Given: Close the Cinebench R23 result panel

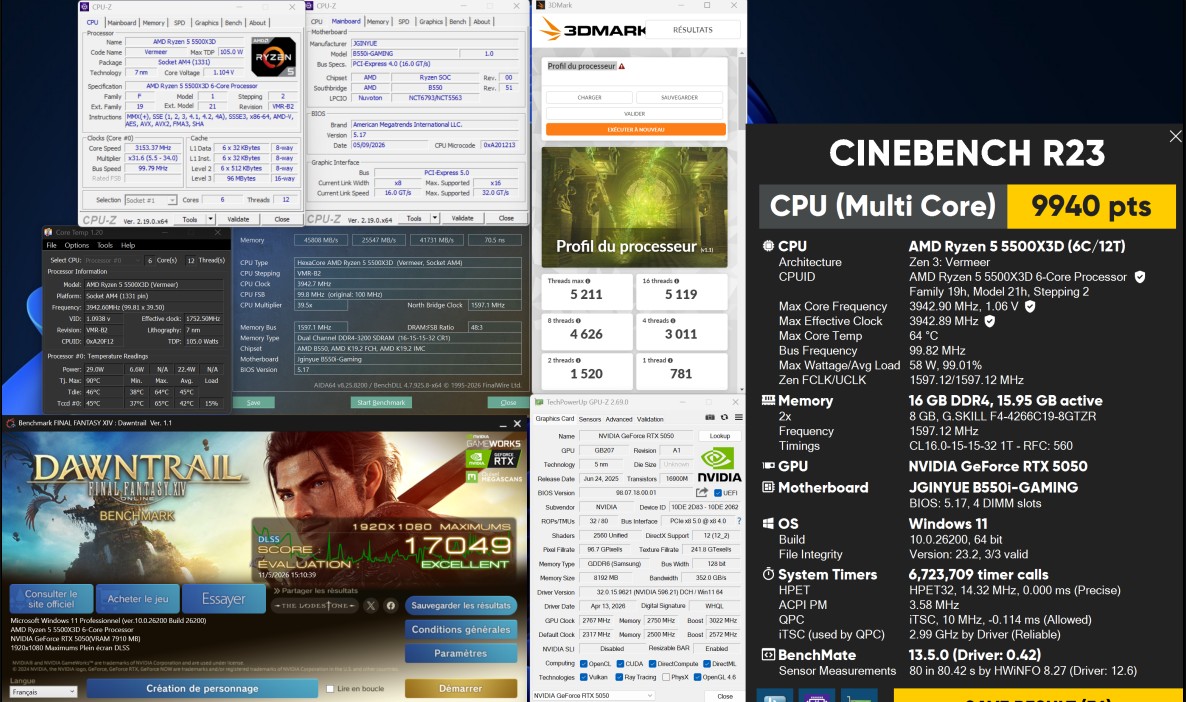Looking at the screenshot, I should tap(1175, 136).
